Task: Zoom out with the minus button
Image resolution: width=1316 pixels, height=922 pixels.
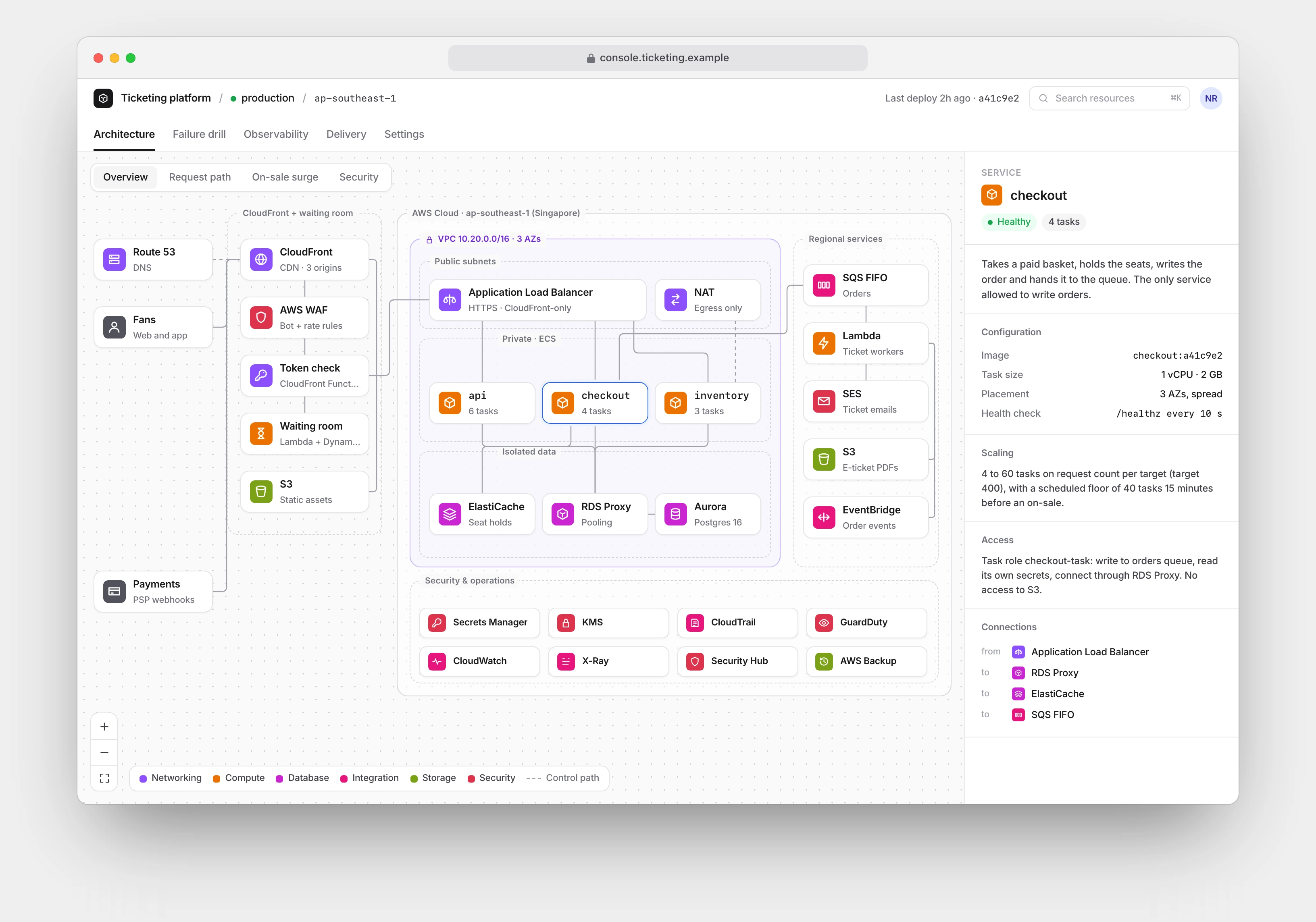Action: pyautogui.click(x=104, y=752)
